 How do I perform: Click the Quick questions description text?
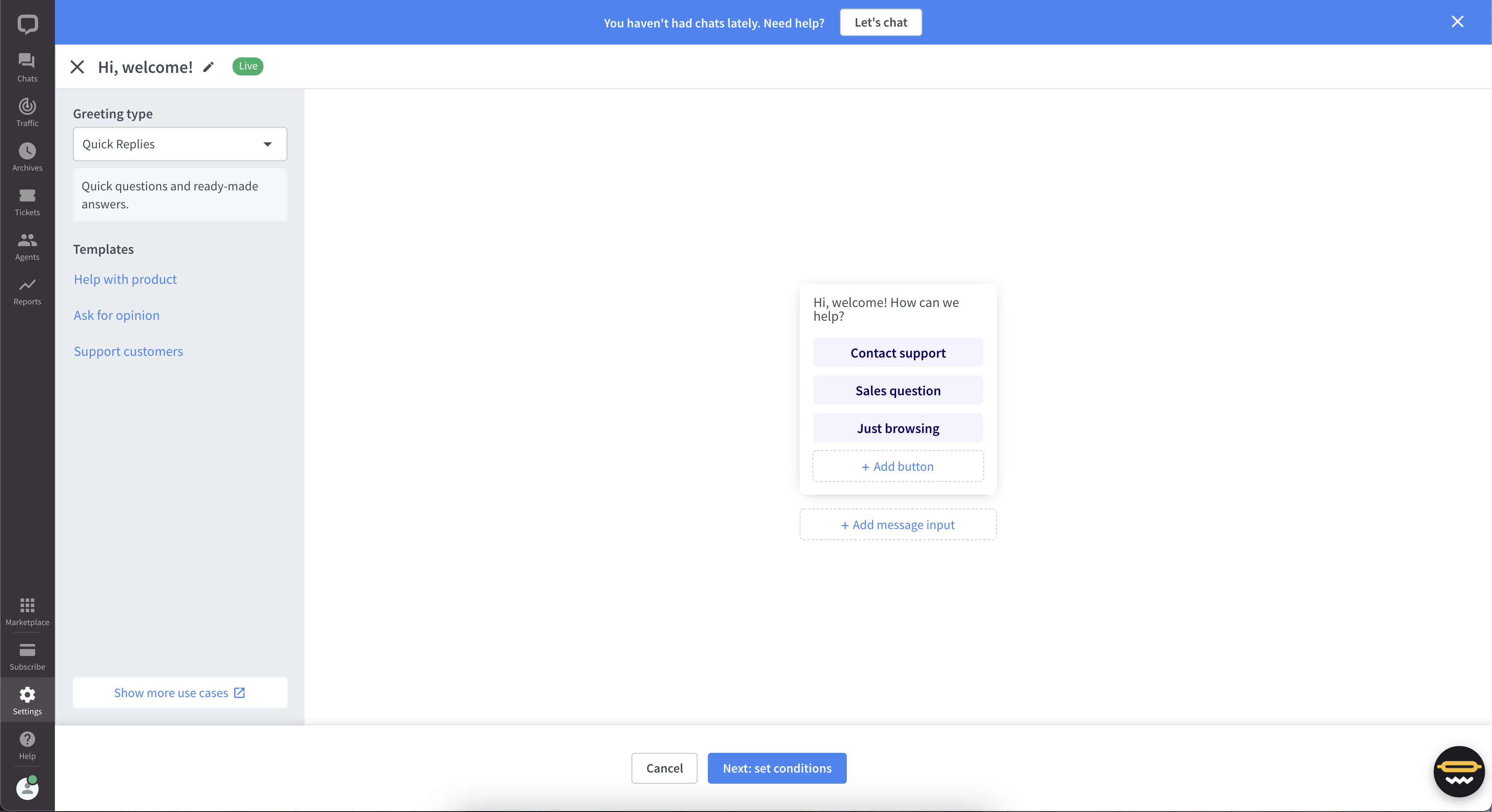coord(170,195)
